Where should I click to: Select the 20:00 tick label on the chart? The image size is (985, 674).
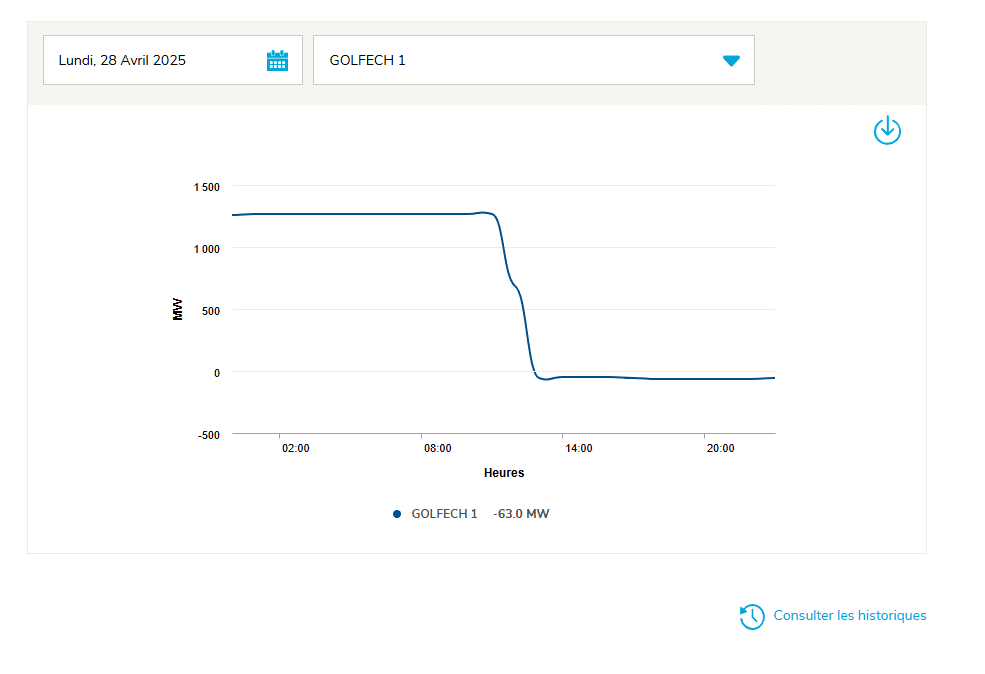click(720, 449)
